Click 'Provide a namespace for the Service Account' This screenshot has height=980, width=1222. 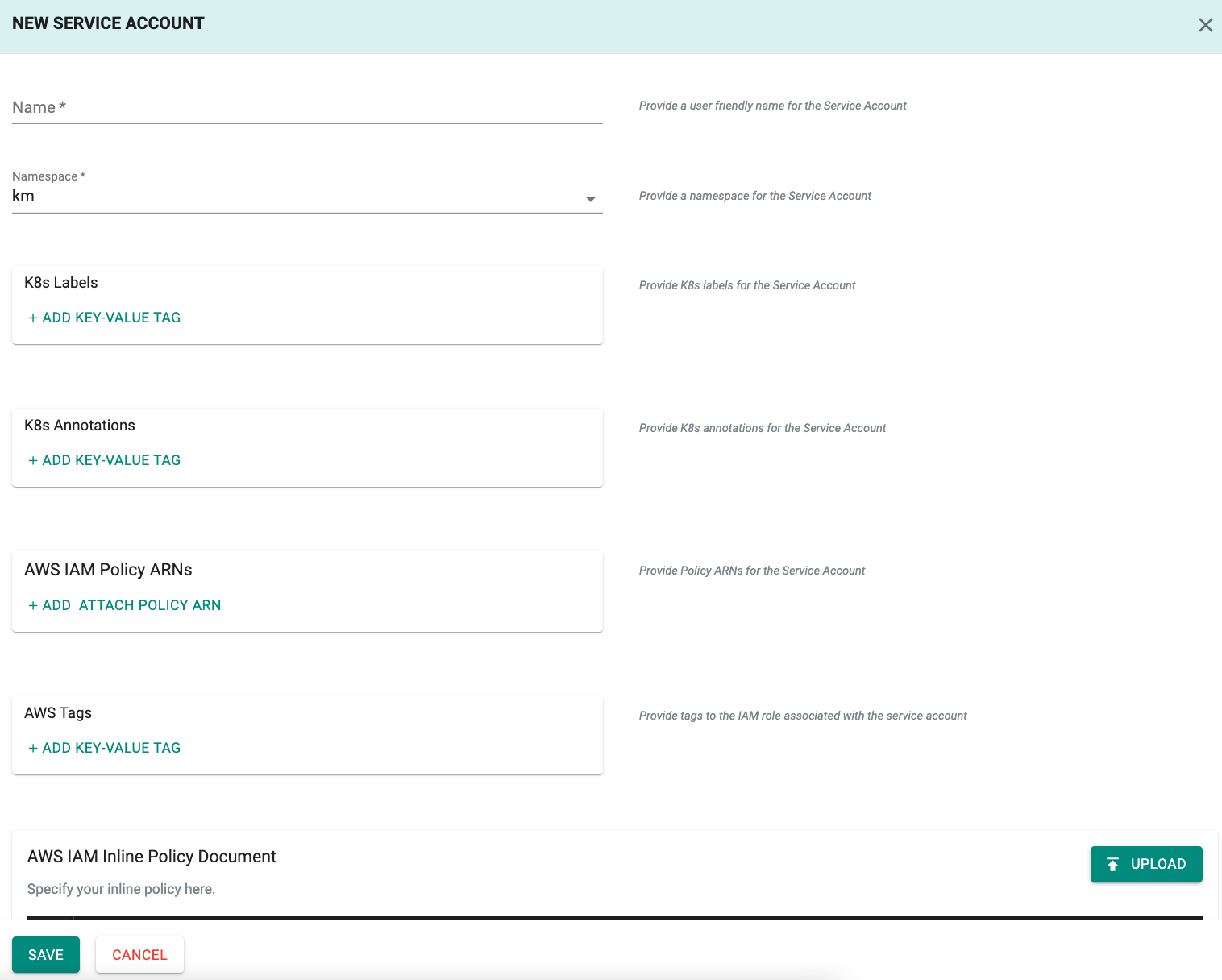755,196
